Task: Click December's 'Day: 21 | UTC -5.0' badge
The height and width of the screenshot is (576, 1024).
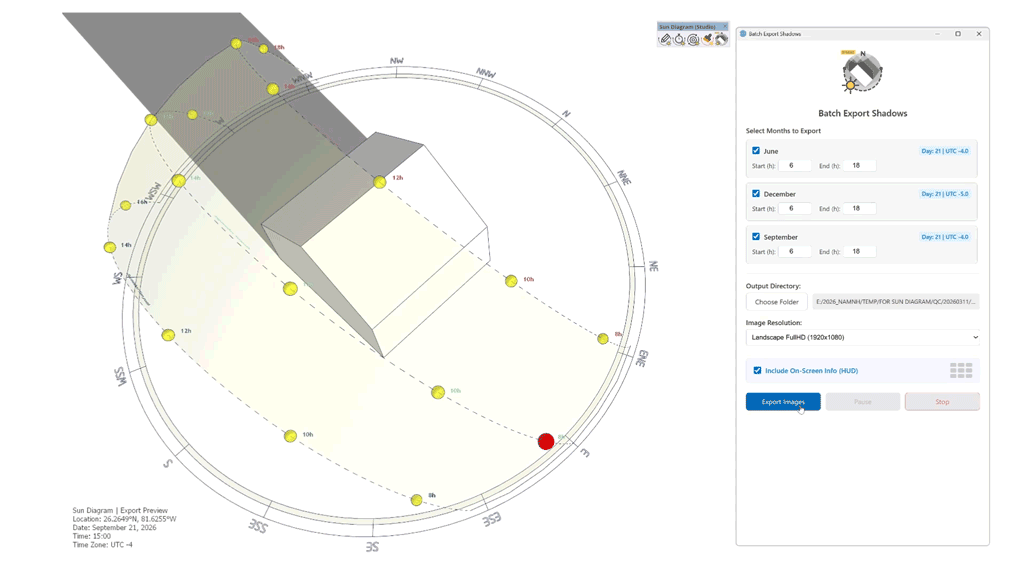Action: click(944, 194)
